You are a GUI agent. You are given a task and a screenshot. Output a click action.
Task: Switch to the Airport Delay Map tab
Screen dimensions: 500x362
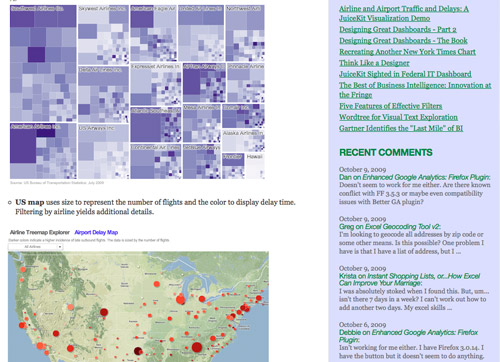(x=96, y=232)
